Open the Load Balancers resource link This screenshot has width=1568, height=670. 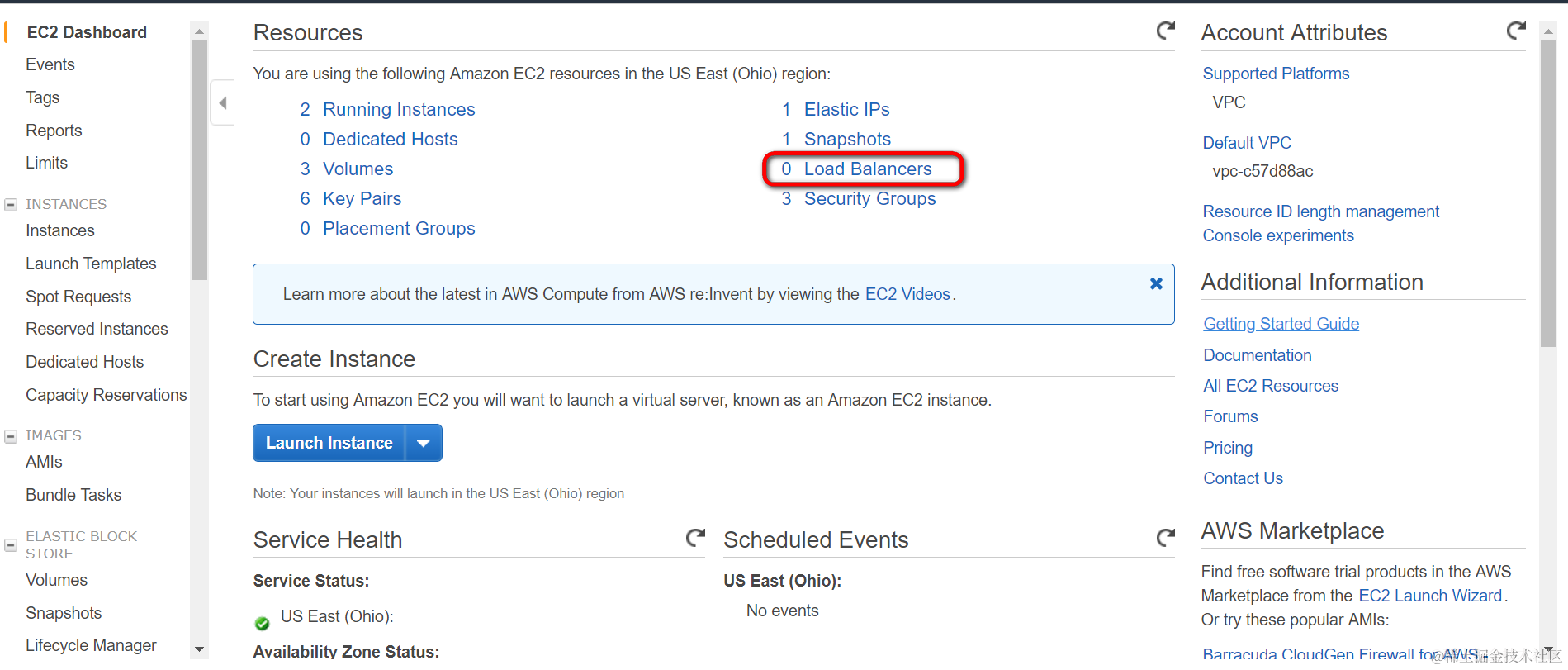(868, 169)
